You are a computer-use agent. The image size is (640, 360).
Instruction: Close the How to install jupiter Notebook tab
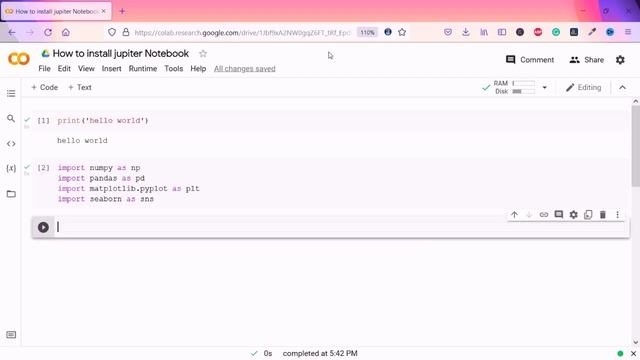coord(103,11)
